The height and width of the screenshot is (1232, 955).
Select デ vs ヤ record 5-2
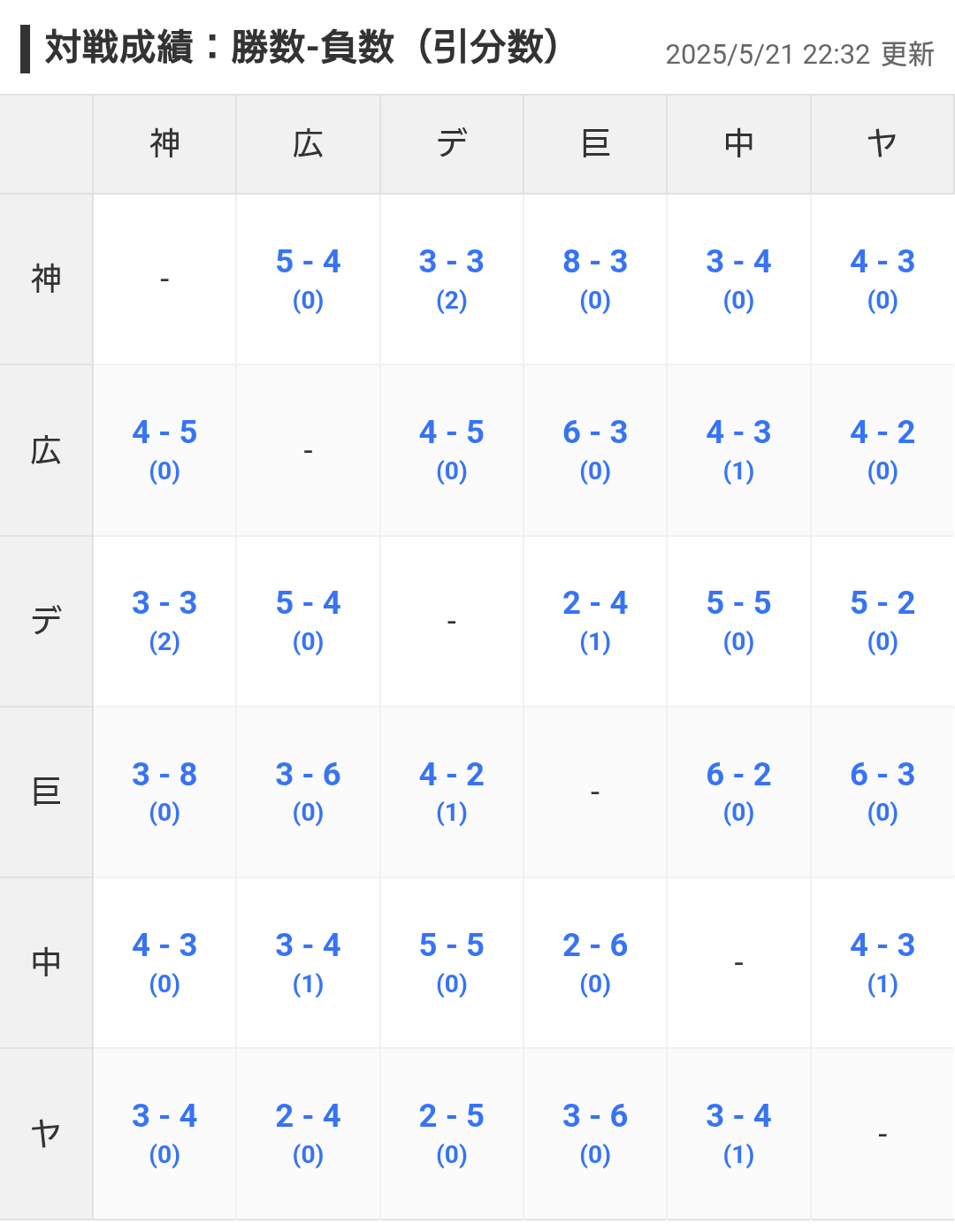pos(882,620)
